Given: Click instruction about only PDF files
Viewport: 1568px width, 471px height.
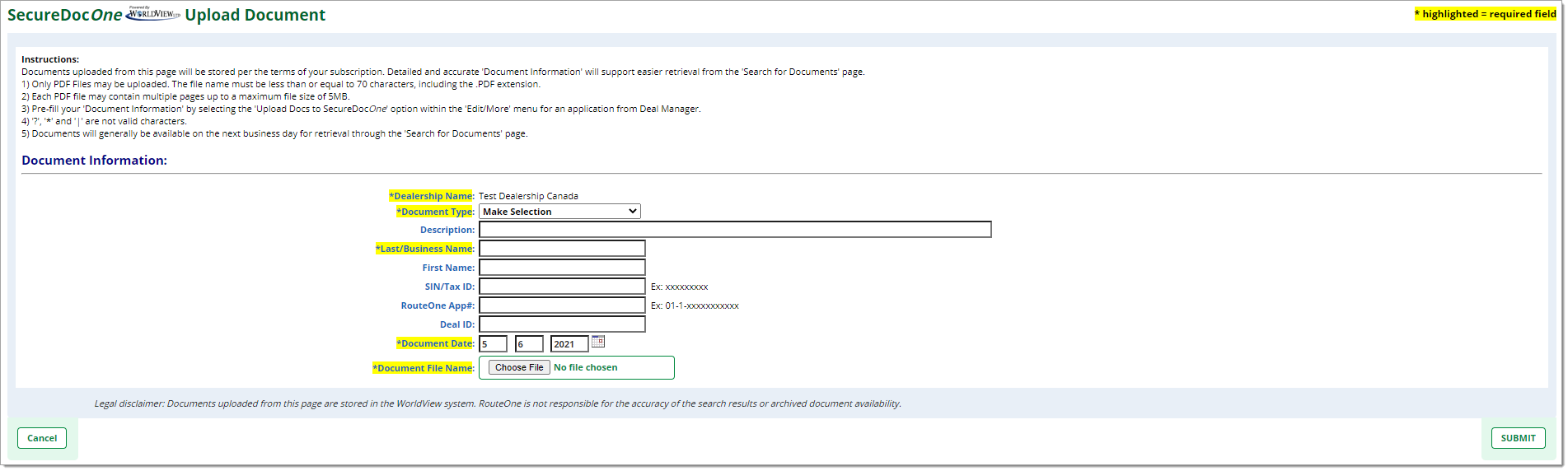Looking at the screenshot, I should (281, 84).
